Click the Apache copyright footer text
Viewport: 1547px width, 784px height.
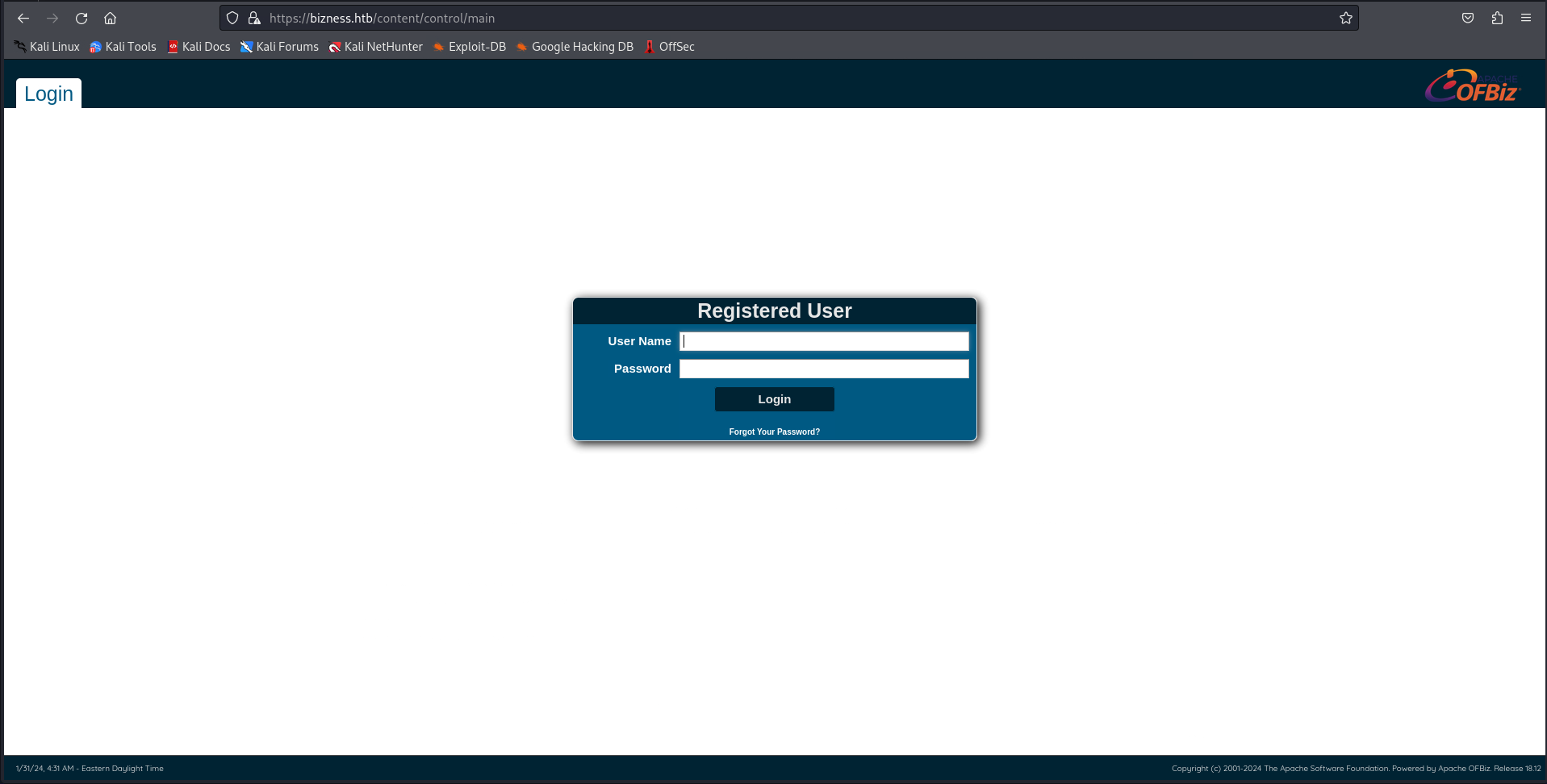1357,769
